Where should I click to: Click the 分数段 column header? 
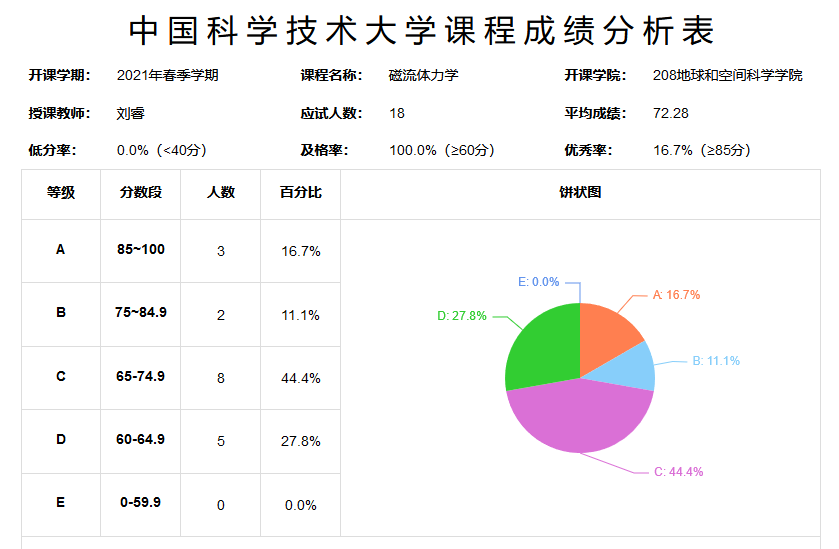[x=140, y=193]
